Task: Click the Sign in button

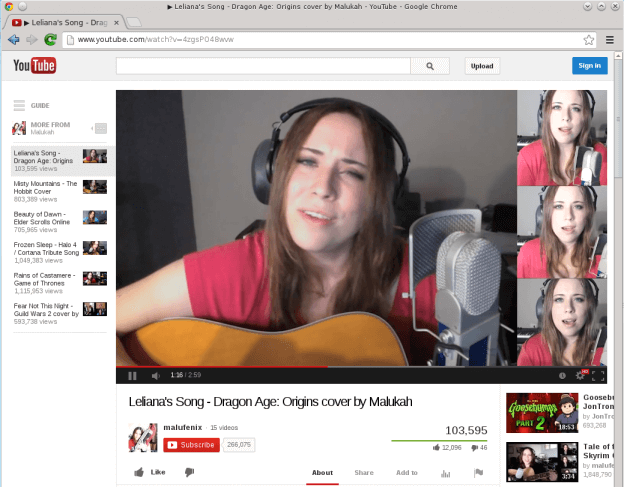Action: (589, 66)
